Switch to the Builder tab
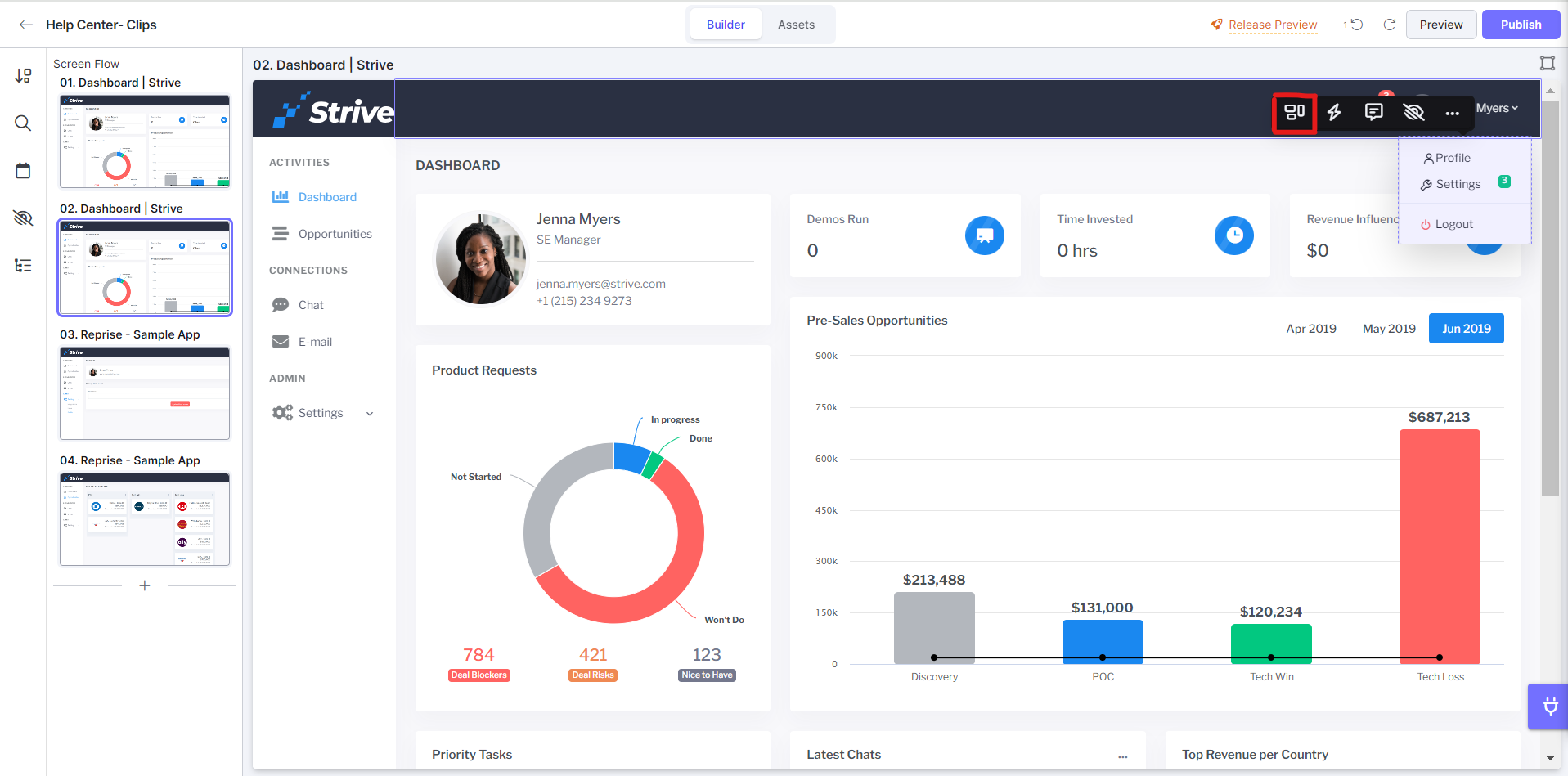1568x776 pixels. tap(726, 25)
